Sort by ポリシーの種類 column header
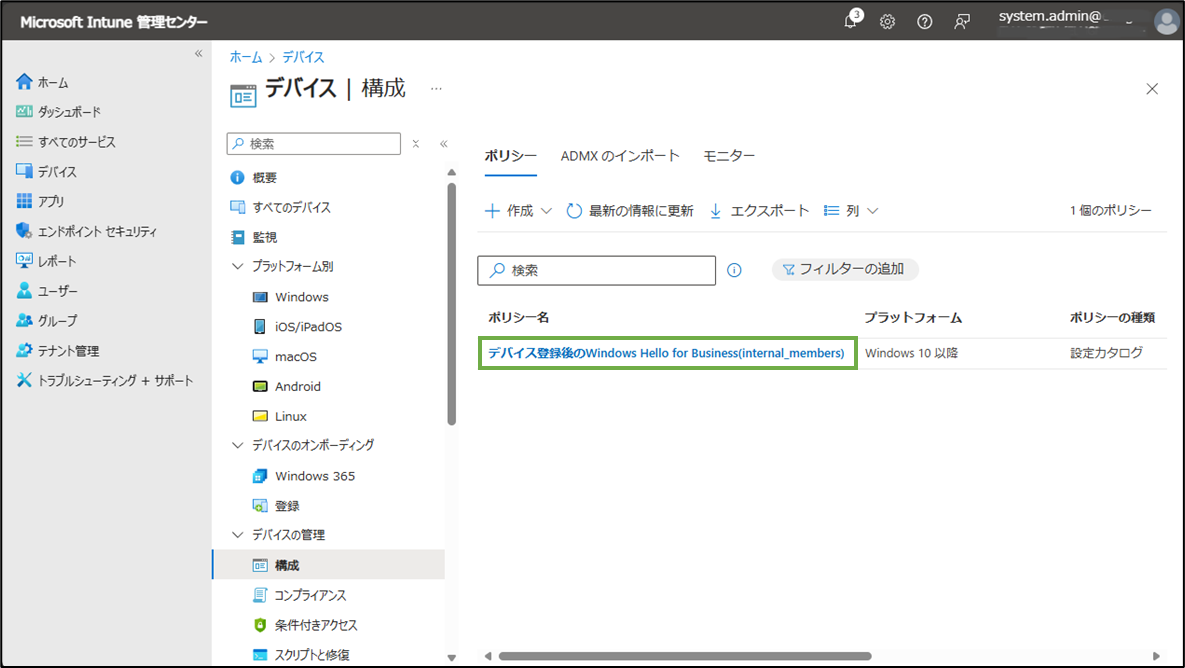This screenshot has width=1185, height=668. click(1112, 317)
